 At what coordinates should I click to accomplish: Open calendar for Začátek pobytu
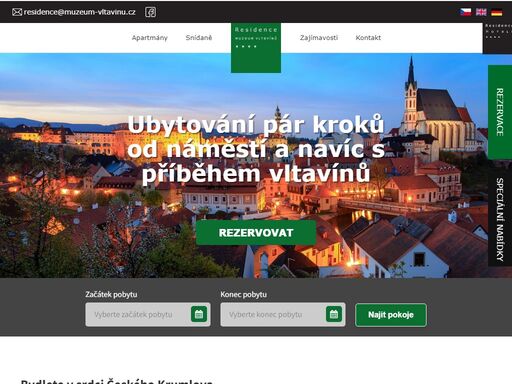199,314
